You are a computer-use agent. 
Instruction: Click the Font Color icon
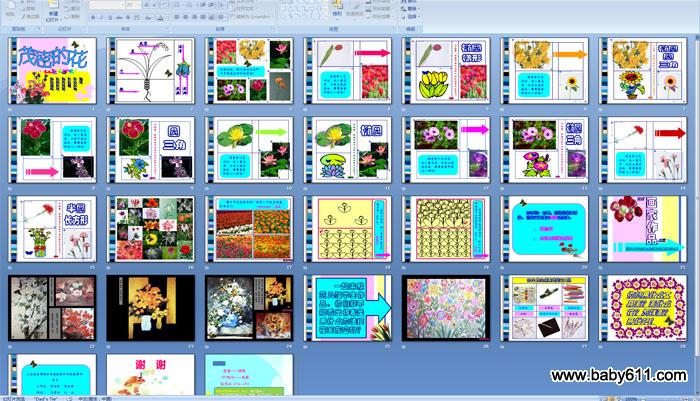(x=161, y=17)
